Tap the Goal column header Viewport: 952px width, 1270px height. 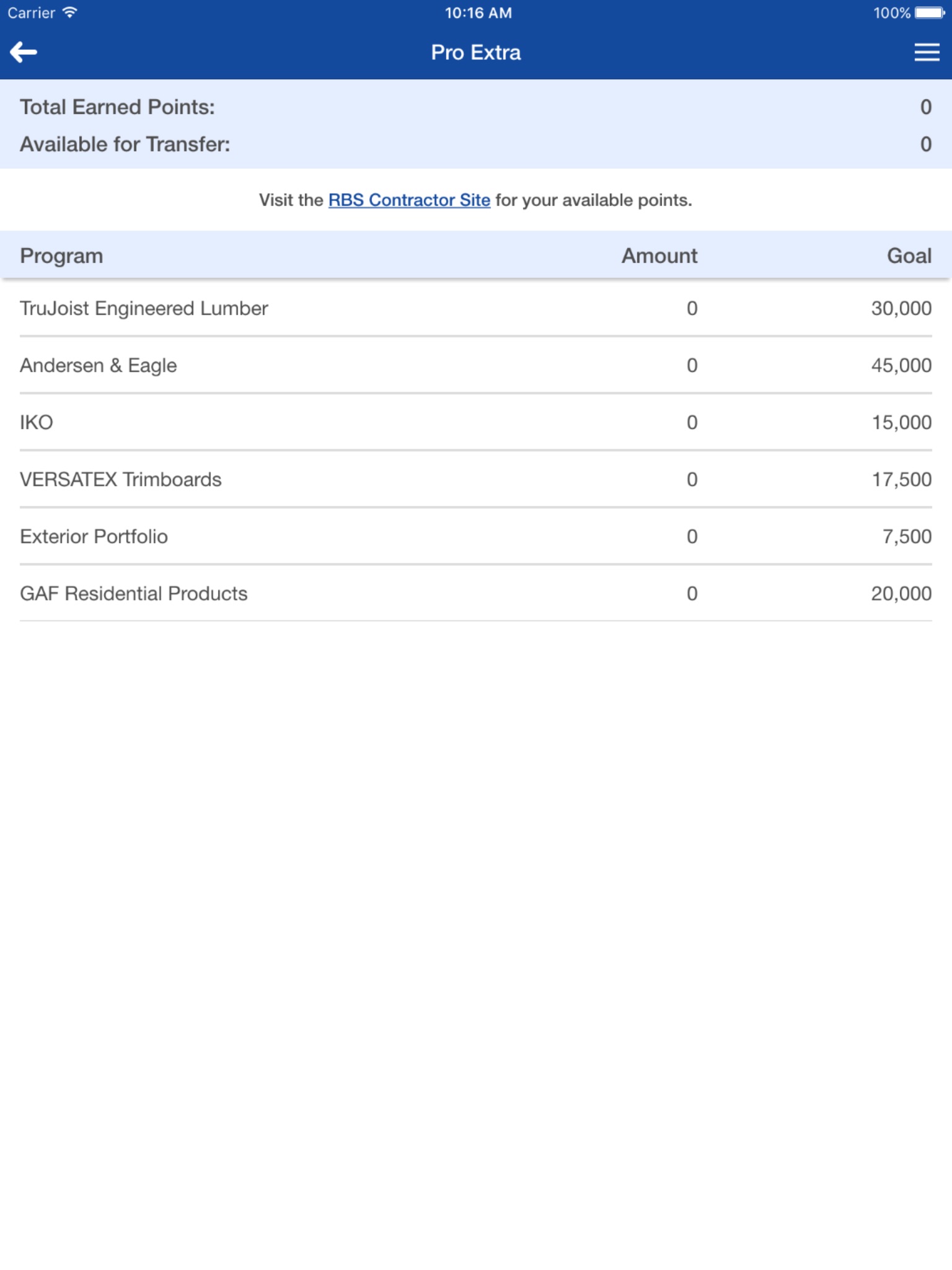909,256
